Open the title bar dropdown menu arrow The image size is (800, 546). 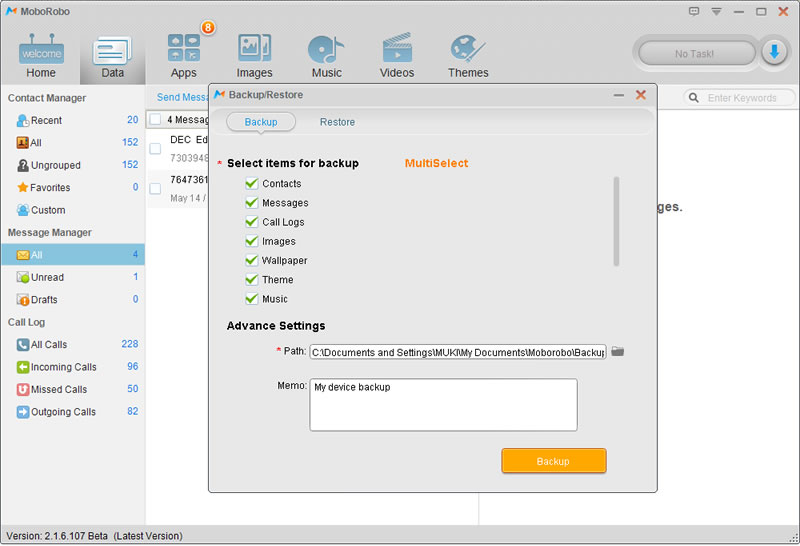click(x=716, y=12)
